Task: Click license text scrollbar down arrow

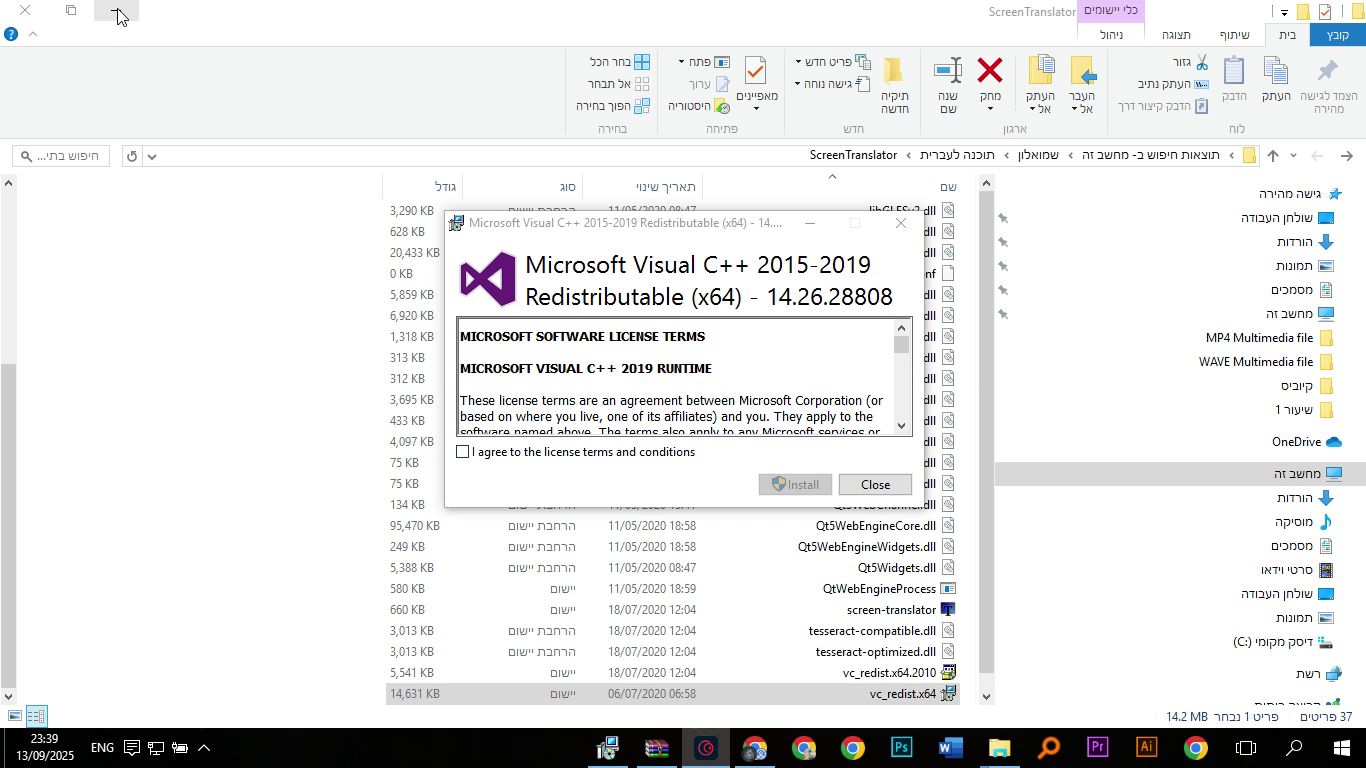Action: pyautogui.click(x=901, y=426)
